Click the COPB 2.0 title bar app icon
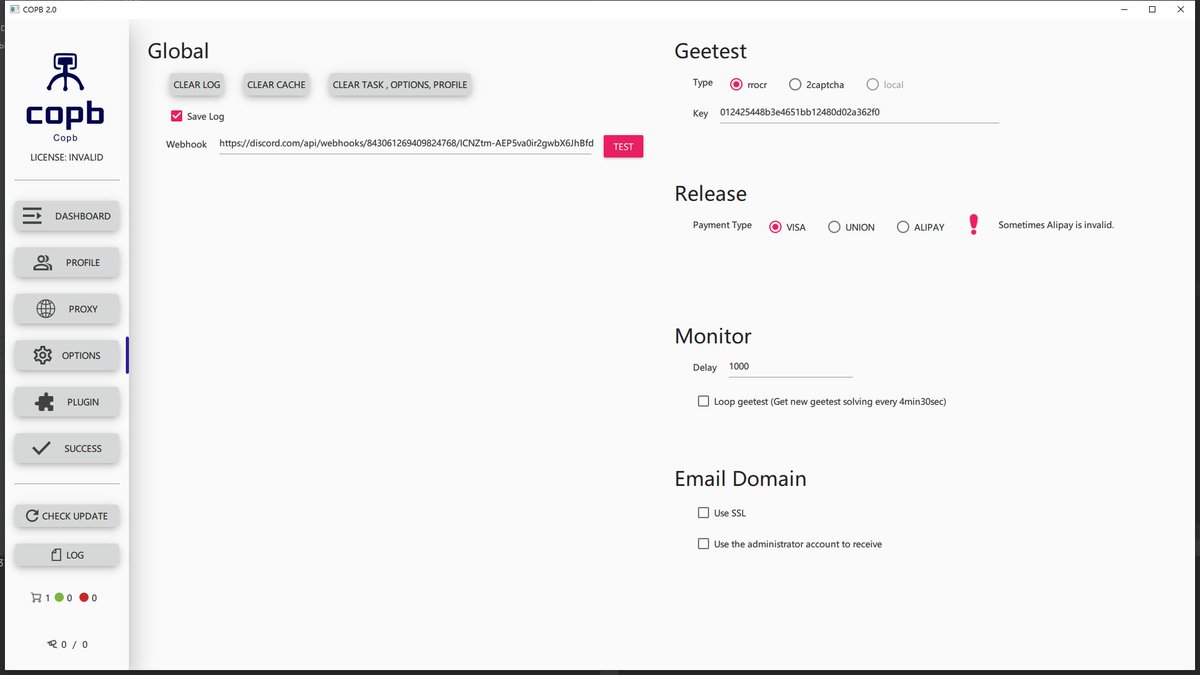Image resolution: width=1200 pixels, height=675 pixels. point(14,9)
